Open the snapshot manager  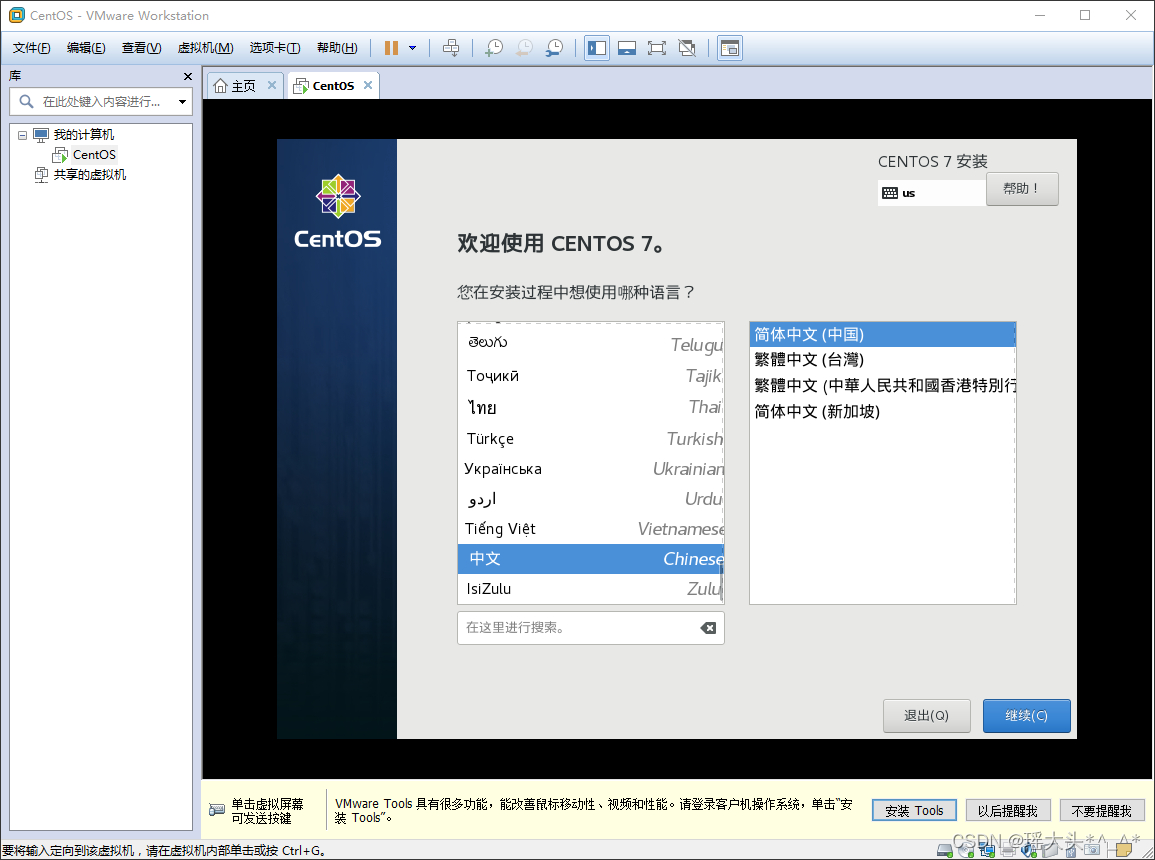coord(554,47)
